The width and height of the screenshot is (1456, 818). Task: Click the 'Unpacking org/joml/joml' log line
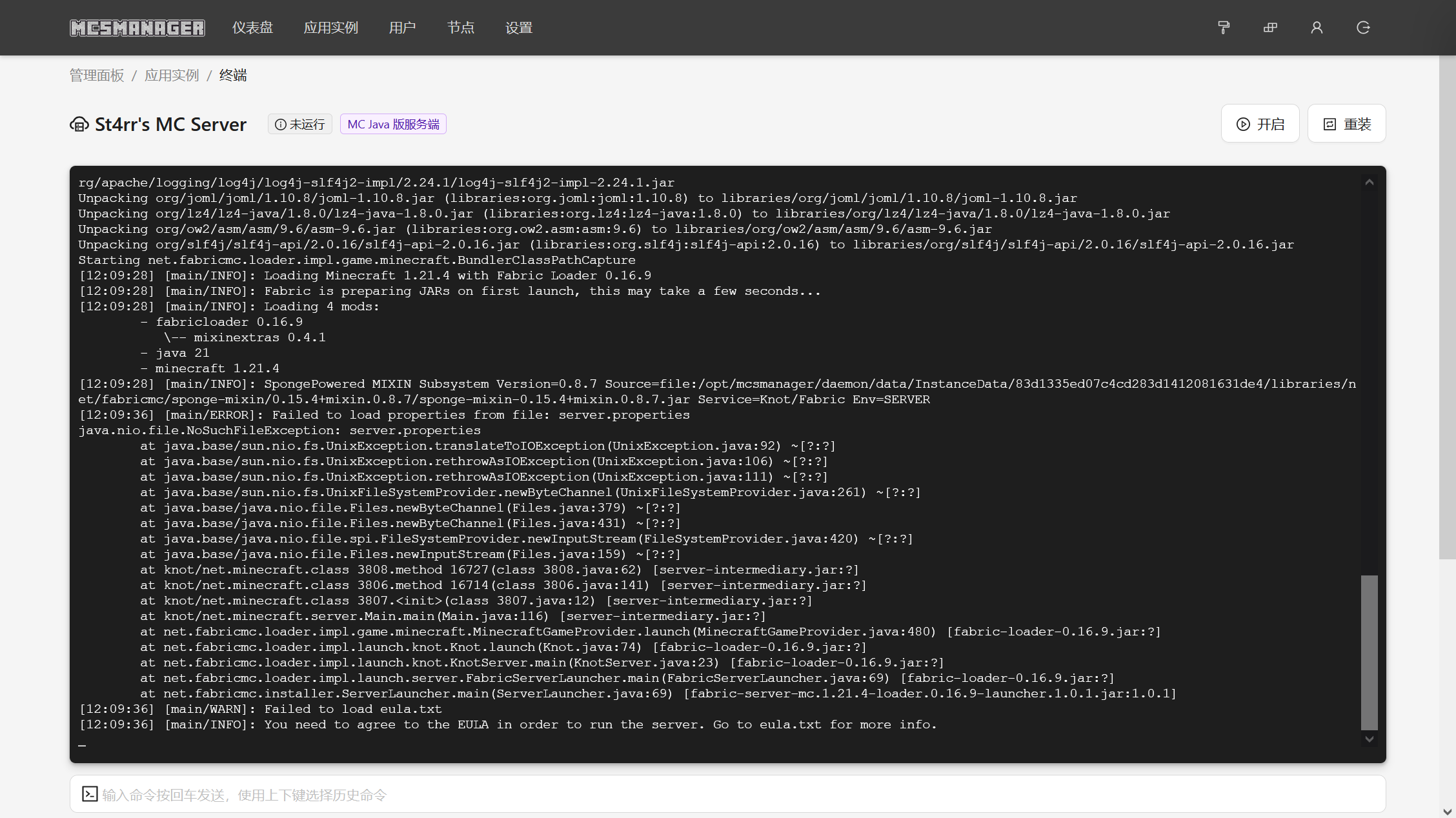point(578,198)
